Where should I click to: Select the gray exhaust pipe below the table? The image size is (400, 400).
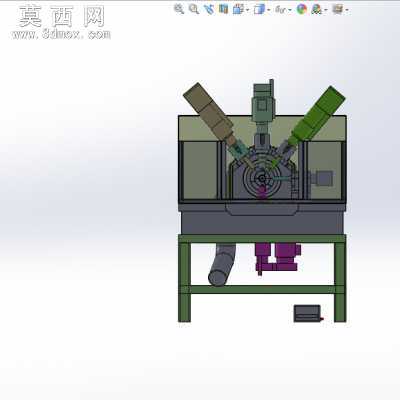tap(221, 265)
